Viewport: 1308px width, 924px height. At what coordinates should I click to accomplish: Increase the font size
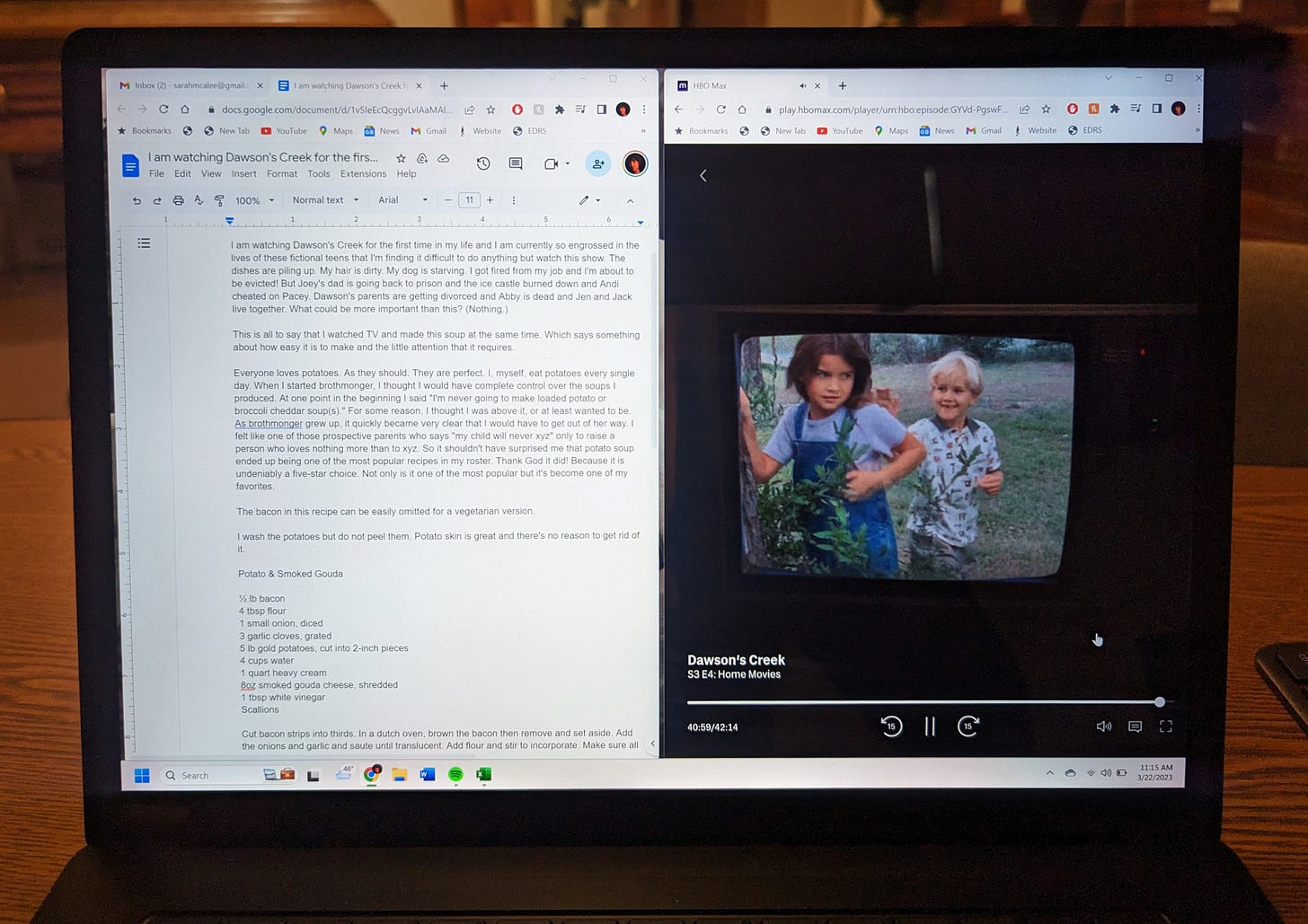point(490,200)
